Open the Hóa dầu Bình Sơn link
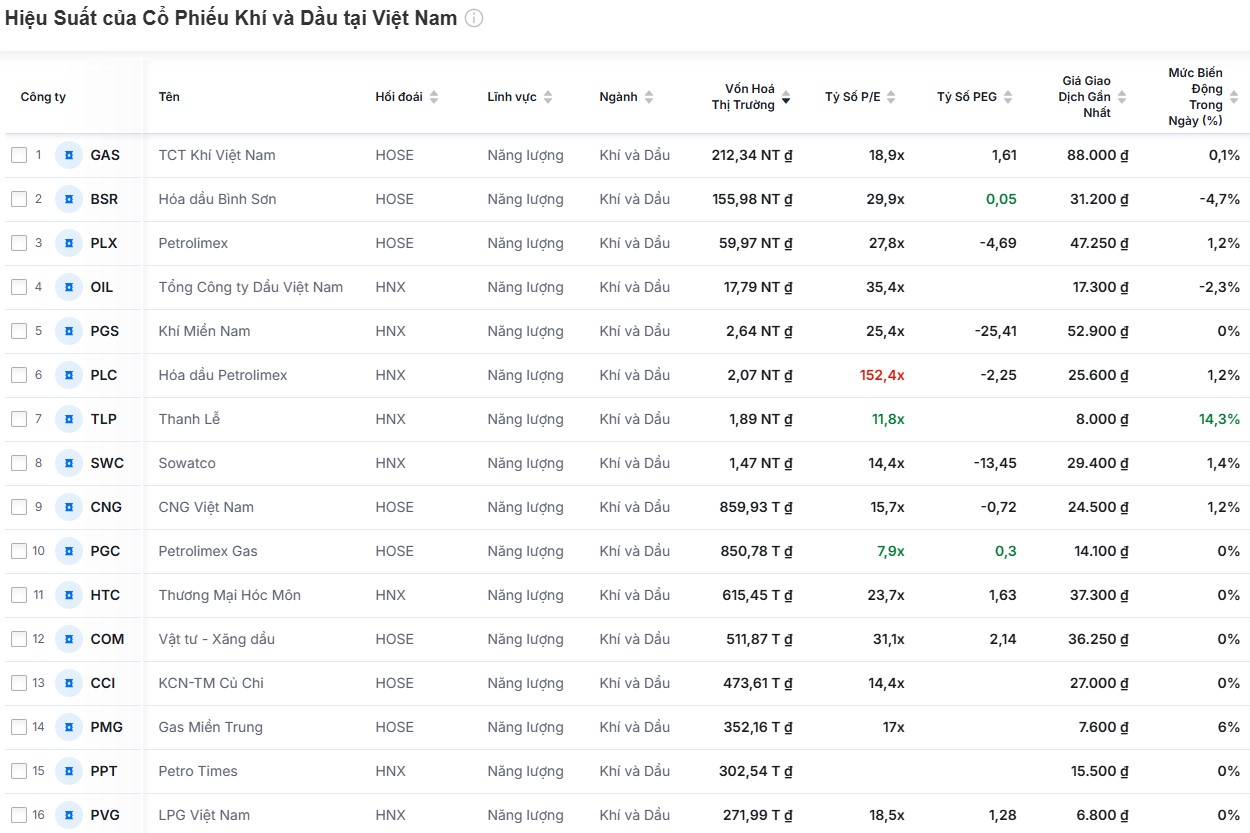1250x833 pixels. [217, 199]
